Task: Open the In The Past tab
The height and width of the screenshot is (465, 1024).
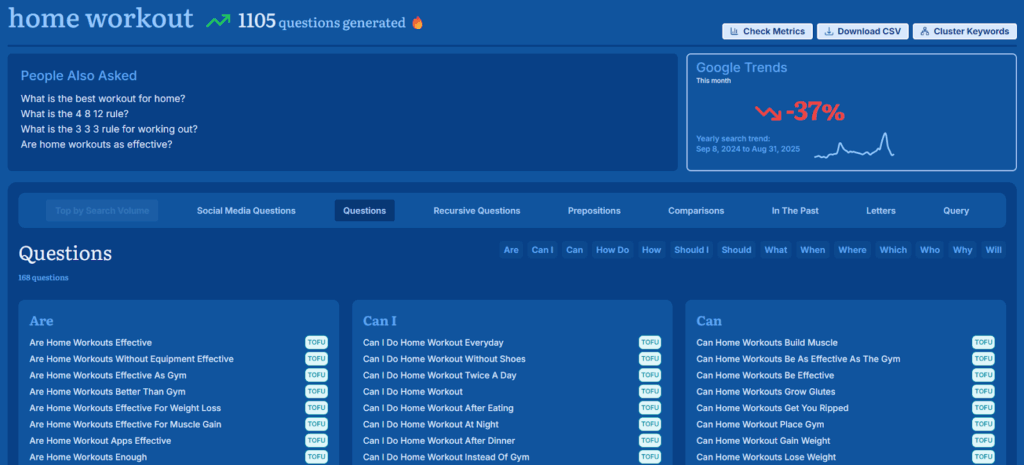Action: tap(794, 211)
